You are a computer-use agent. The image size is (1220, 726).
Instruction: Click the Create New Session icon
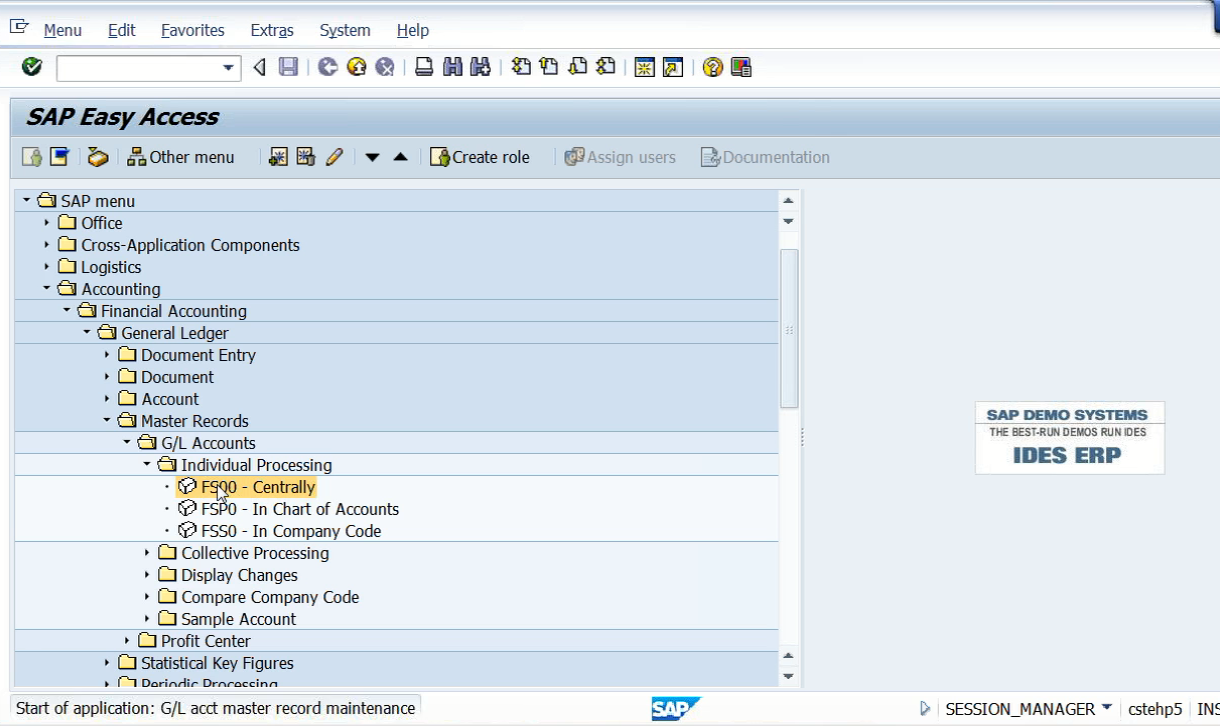[645, 67]
